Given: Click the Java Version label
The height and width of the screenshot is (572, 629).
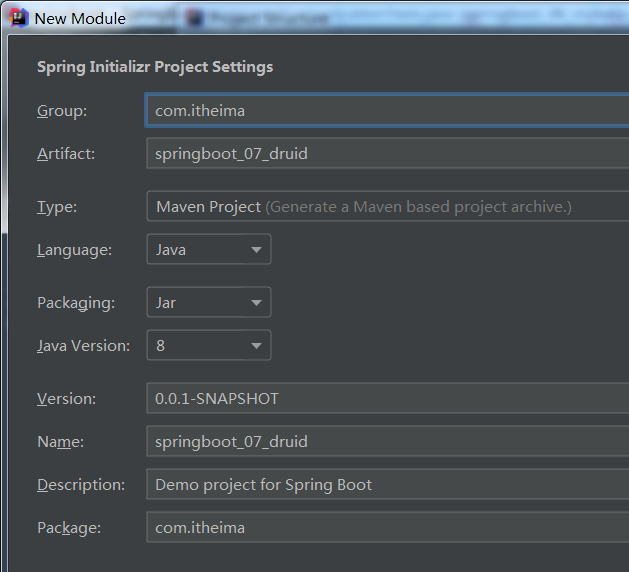Looking at the screenshot, I should click(83, 346).
